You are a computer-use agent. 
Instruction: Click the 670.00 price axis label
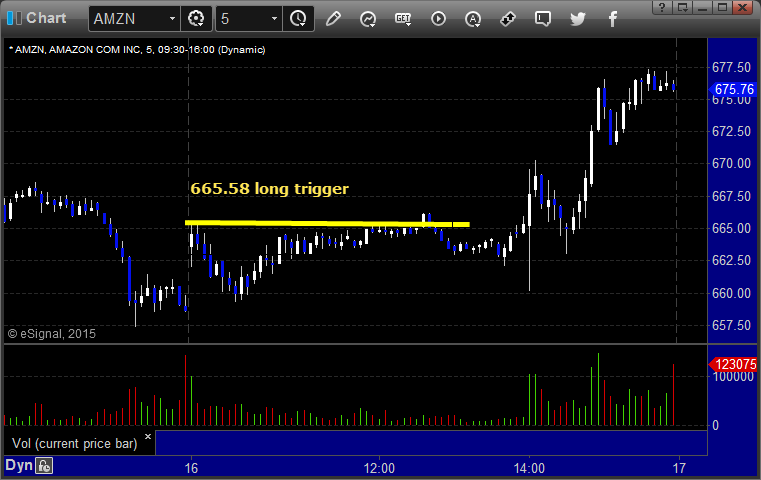click(731, 164)
